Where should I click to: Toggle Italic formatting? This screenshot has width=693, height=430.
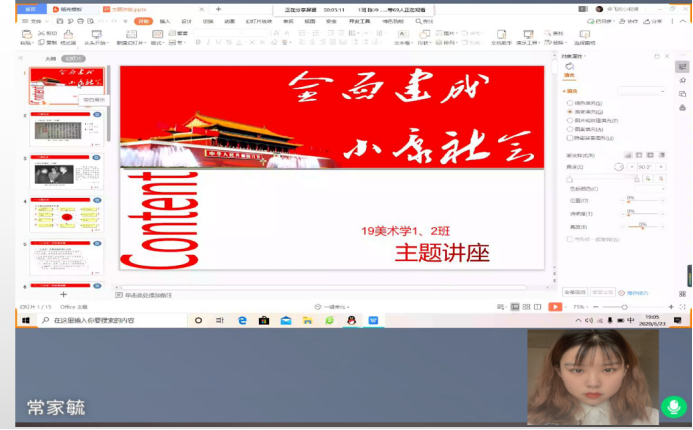(208, 42)
